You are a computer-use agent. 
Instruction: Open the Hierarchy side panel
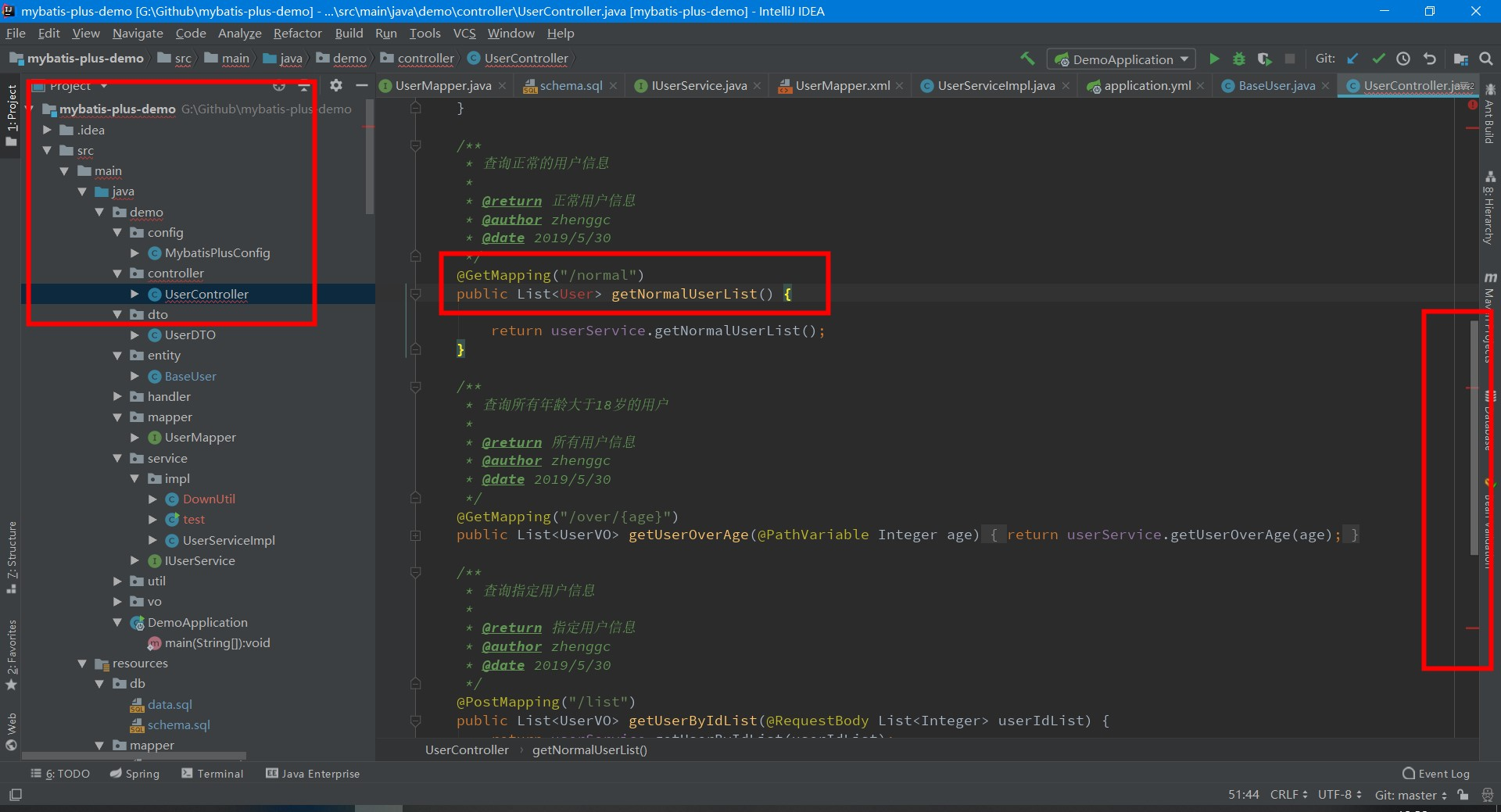tap(1490, 209)
